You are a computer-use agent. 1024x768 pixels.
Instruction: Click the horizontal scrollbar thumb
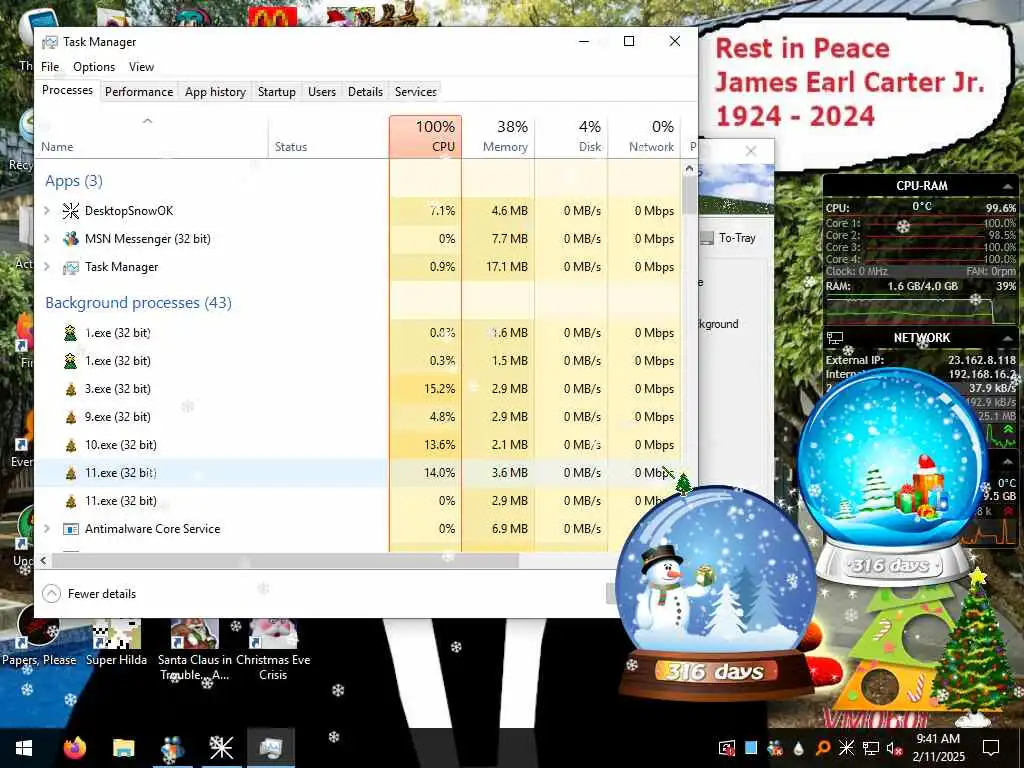tap(285, 560)
